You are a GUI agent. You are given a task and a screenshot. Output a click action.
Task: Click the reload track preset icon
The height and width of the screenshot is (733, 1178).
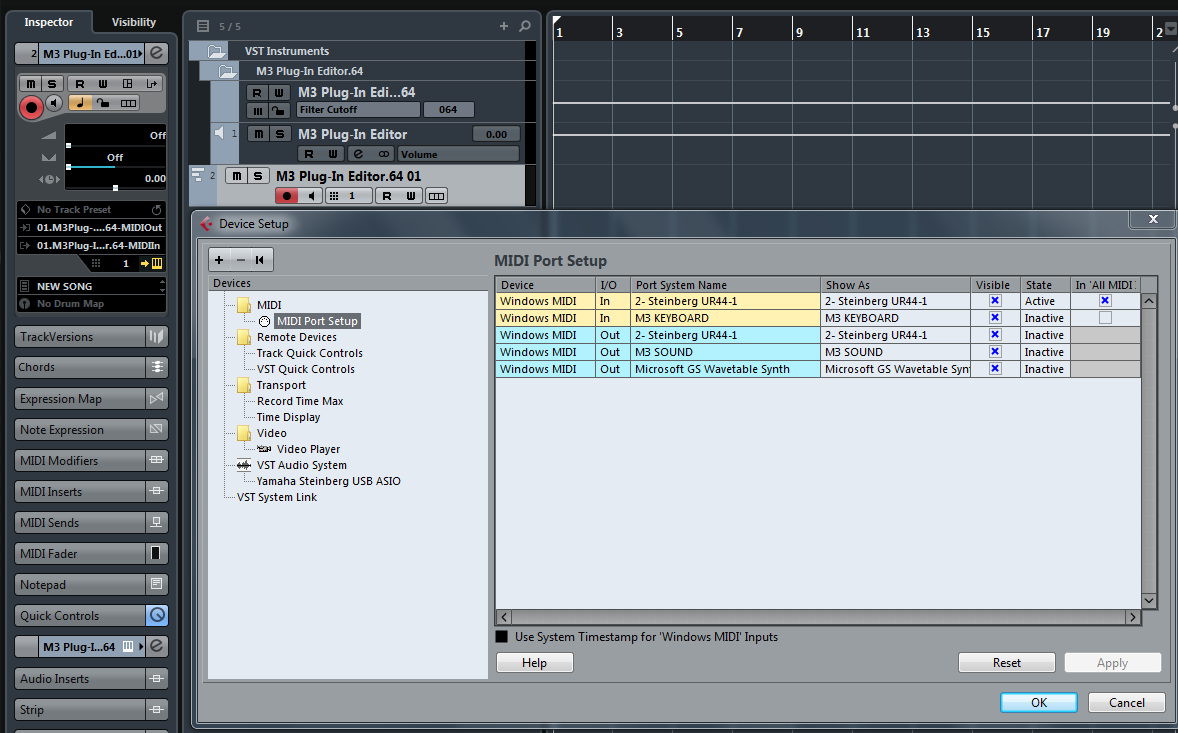click(x=156, y=210)
